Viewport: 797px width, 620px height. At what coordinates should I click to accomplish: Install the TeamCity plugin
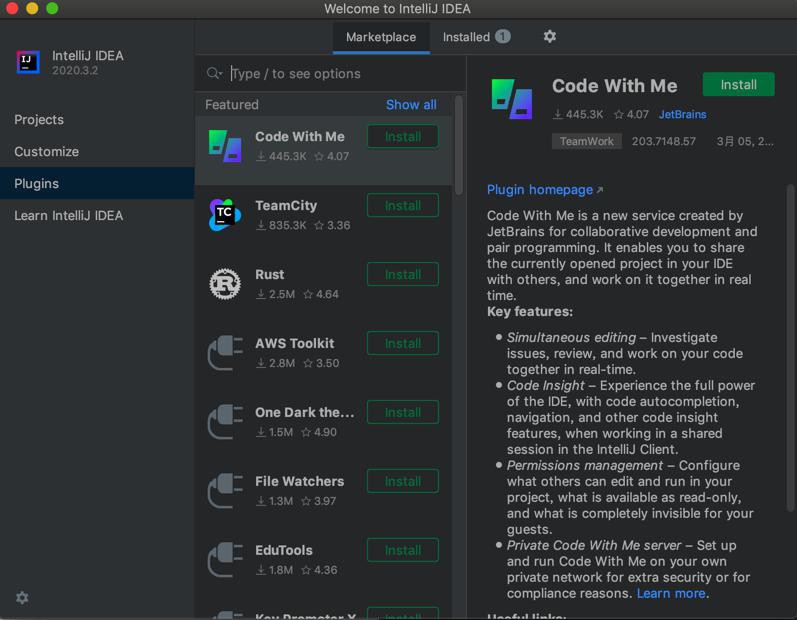point(403,206)
